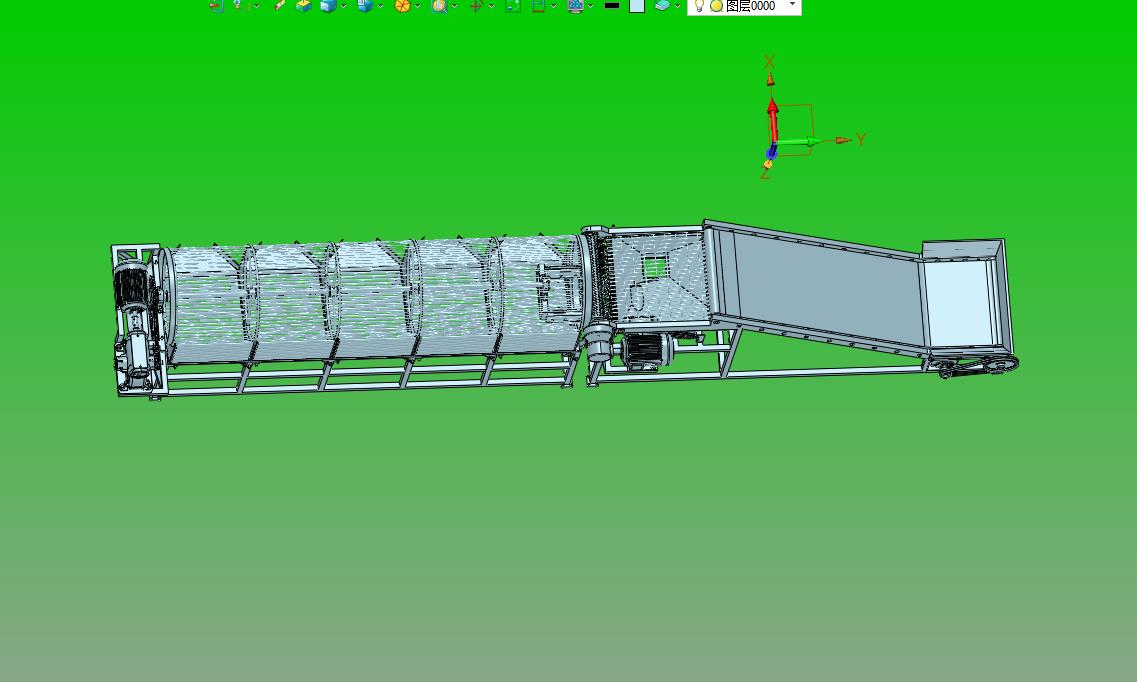The height and width of the screenshot is (682, 1137).
Task: Click the pencil edit tool icon
Action: [x=279, y=5]
